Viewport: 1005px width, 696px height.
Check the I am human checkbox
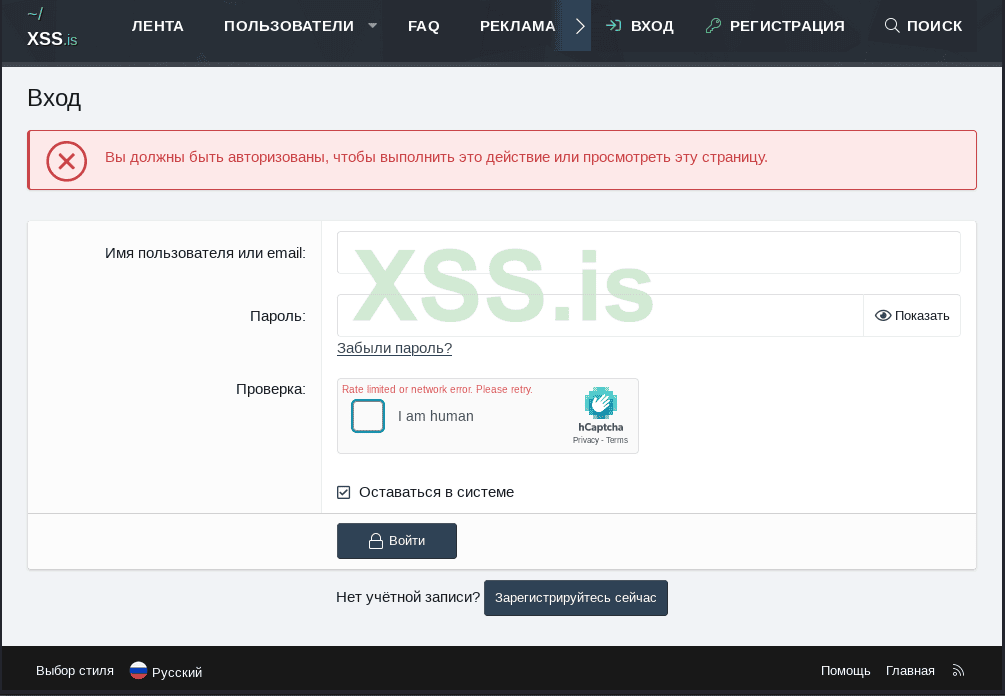368,416
